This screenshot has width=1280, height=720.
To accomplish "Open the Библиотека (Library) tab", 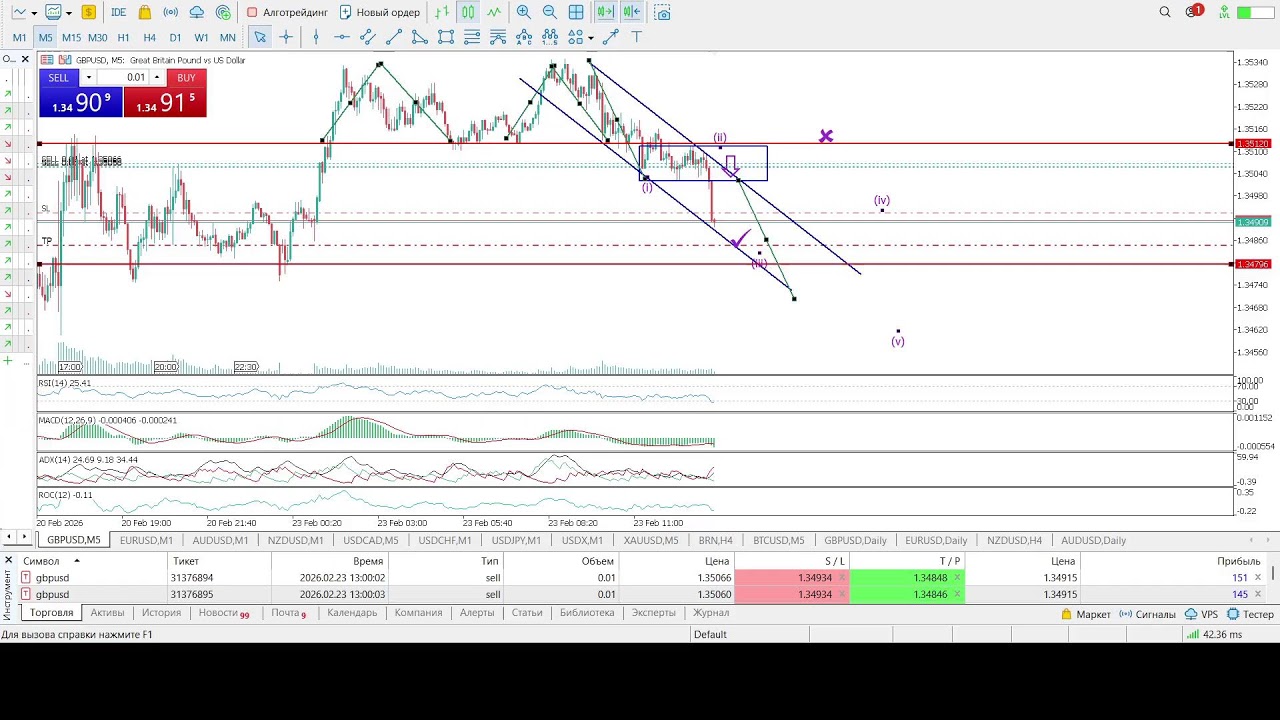I will 587,613.
